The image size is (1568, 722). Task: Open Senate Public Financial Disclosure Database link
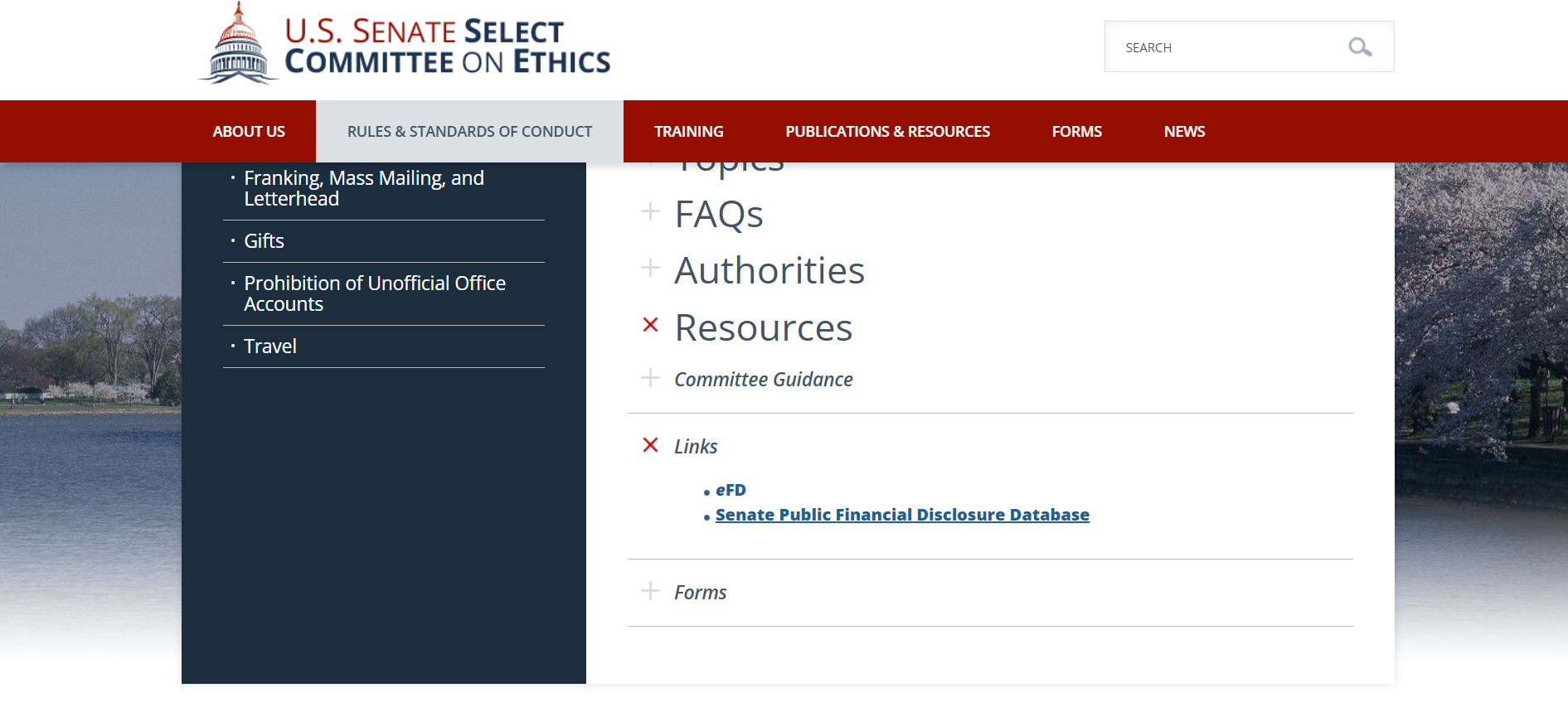pos(902,515)
